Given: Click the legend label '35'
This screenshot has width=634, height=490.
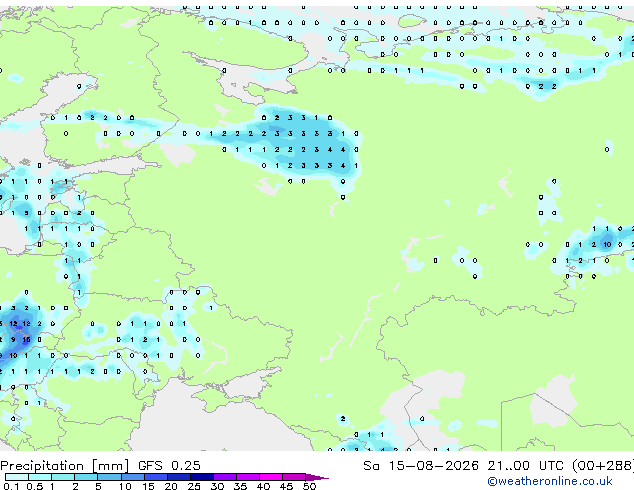Looking at the screenshot, I should (x=240, y=486).
